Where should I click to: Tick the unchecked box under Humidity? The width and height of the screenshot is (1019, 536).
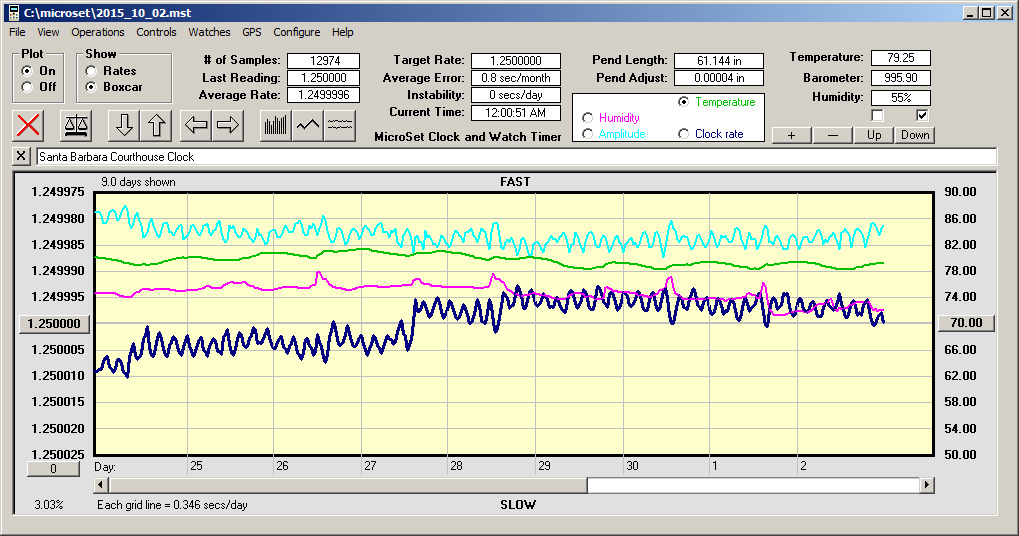pos(877,115)
